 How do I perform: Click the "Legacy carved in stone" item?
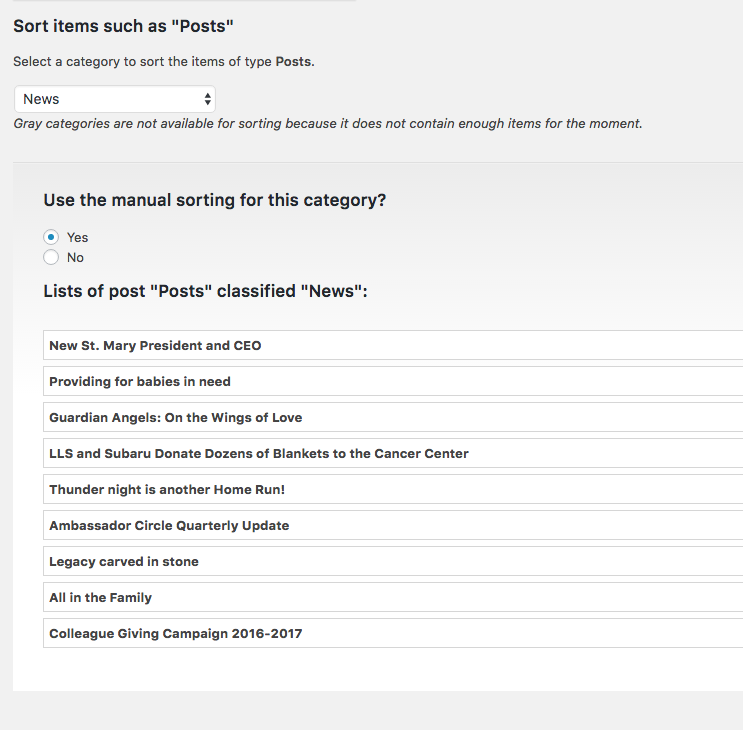coord(124,561)
